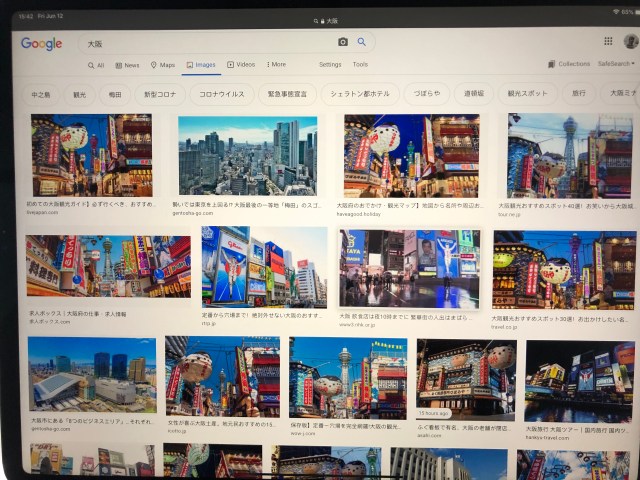The image size is (640, 480).
Task: Open the Google apps grid
Action: click(x=608, y=41)
